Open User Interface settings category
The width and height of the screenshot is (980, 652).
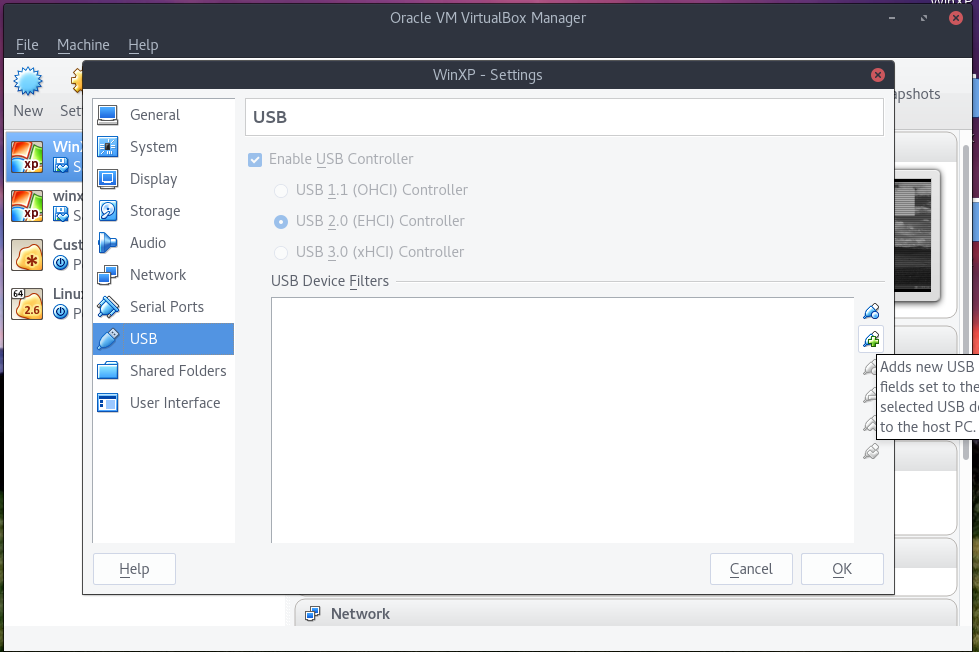click(x=163, y=403)
